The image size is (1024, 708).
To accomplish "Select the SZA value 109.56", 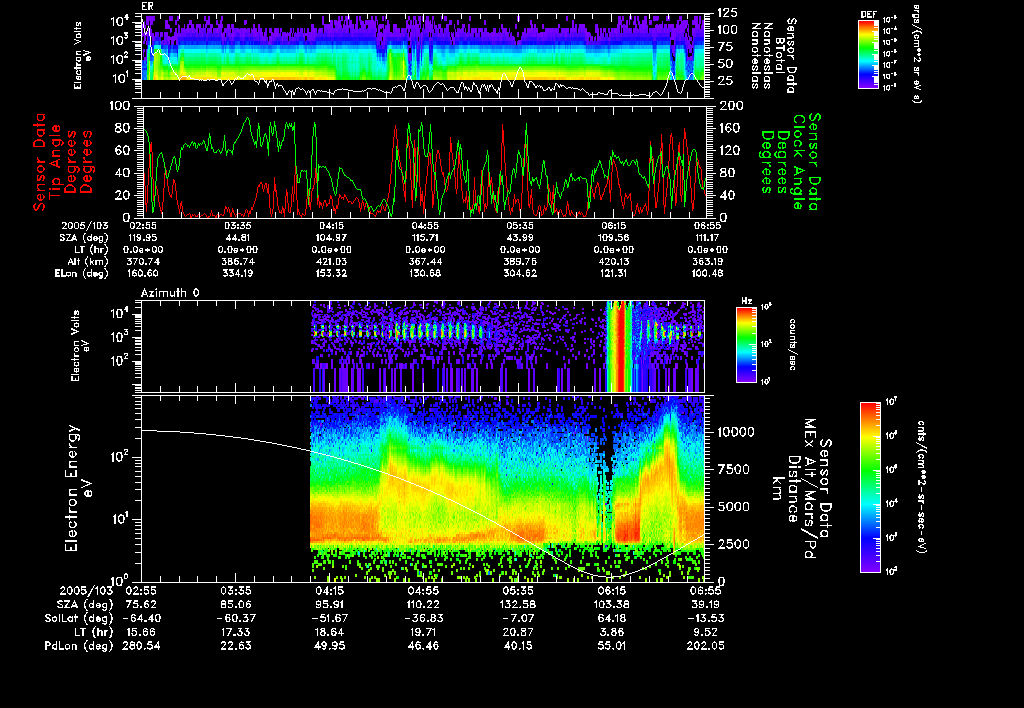I will click(x=613, y=238).
